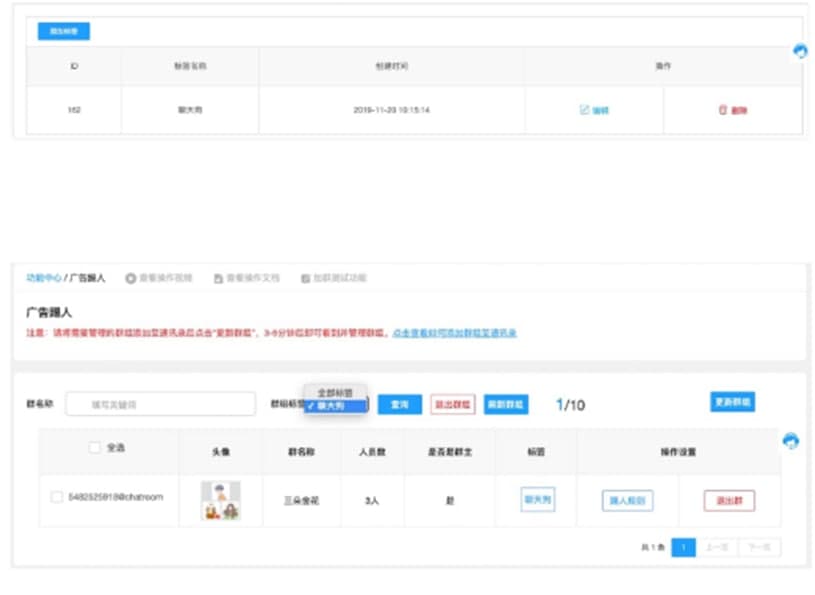
Task: Click the join test group icon
Action: pos(305,277)
